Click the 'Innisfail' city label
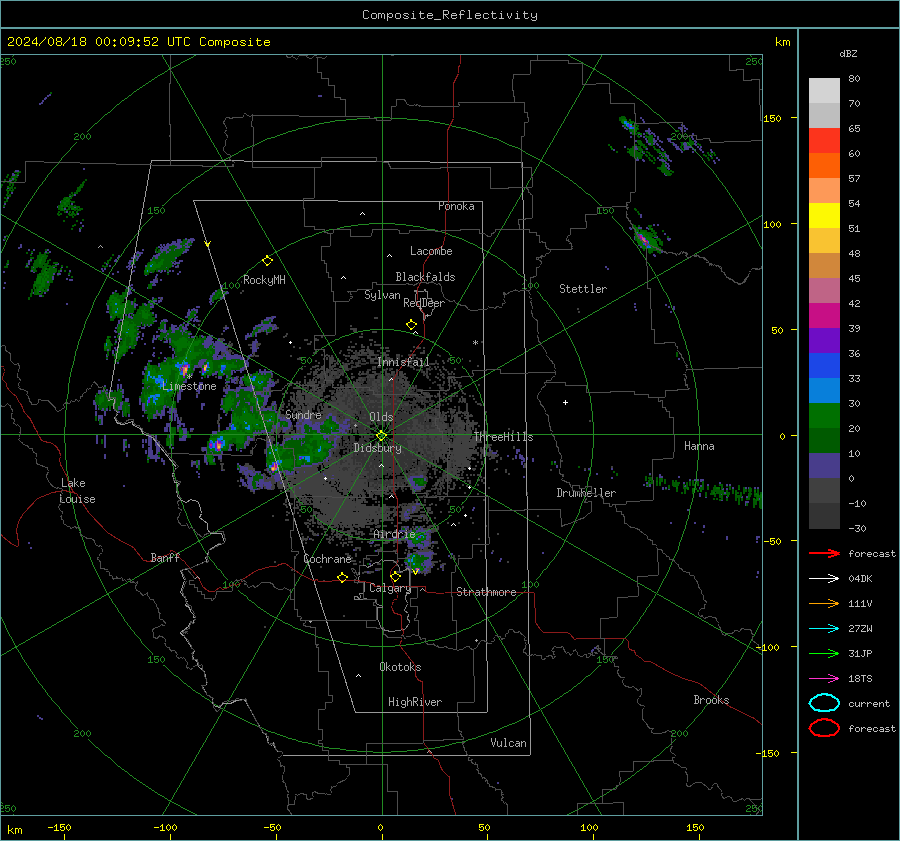 point(403,362)
